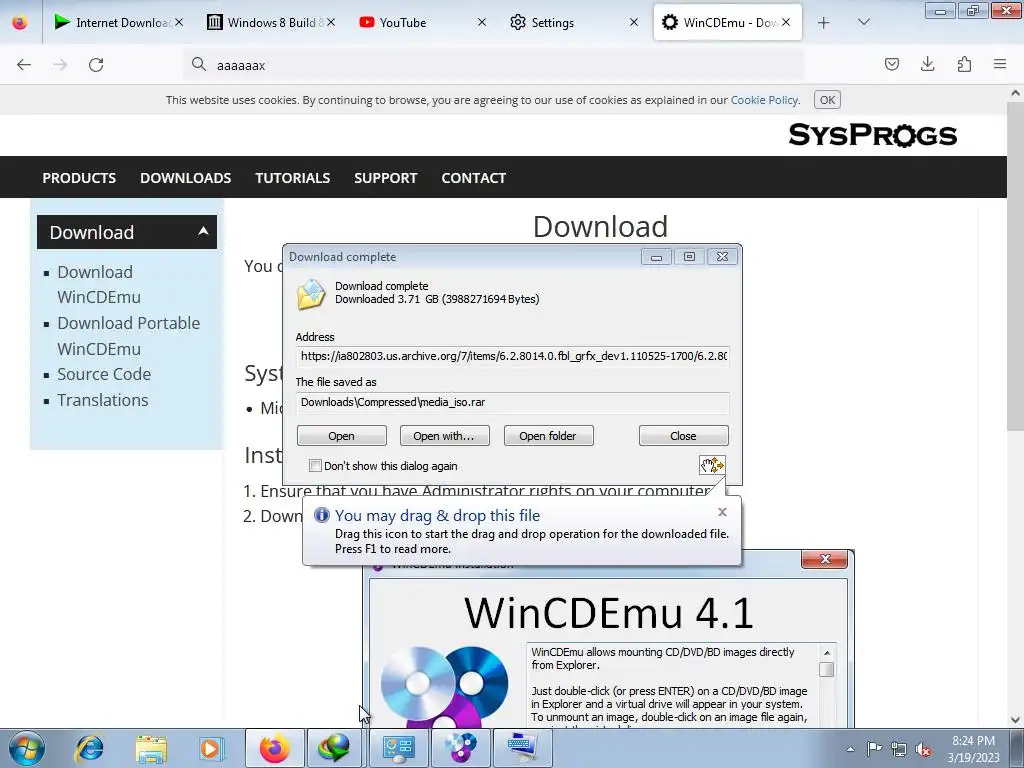Click the Firefox back arrow
The height and width of the screenshot is (768, 1024).
point(24,65)
